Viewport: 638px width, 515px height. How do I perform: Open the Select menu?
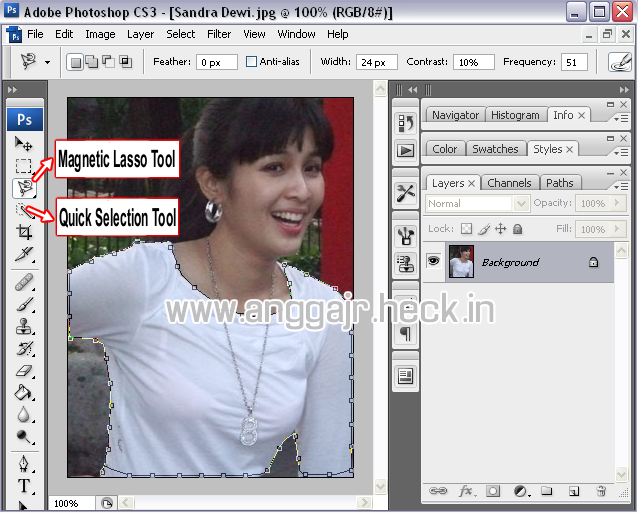pyautogui.click(x=181, y=34)
